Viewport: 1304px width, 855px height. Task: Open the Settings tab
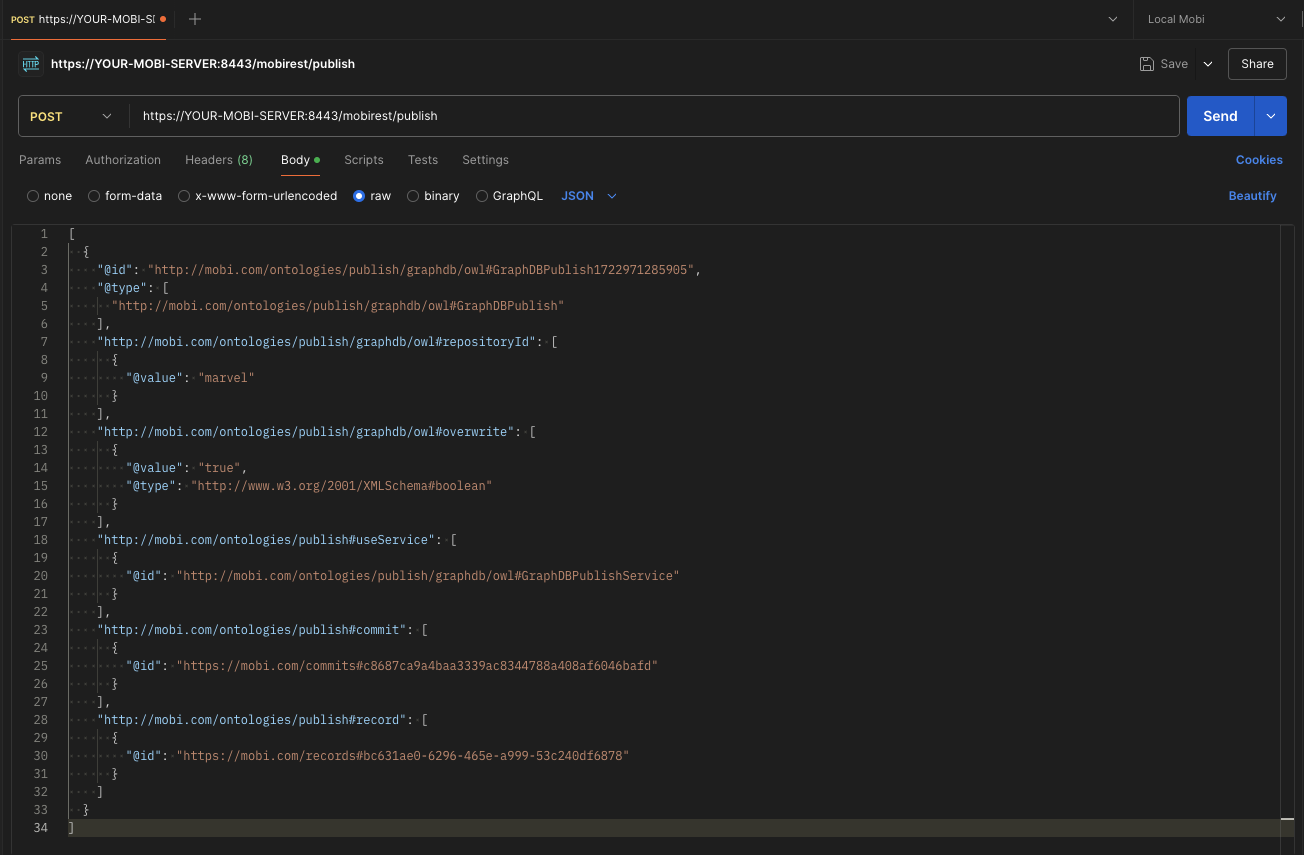pyautogui.click(x=485, y=160)
